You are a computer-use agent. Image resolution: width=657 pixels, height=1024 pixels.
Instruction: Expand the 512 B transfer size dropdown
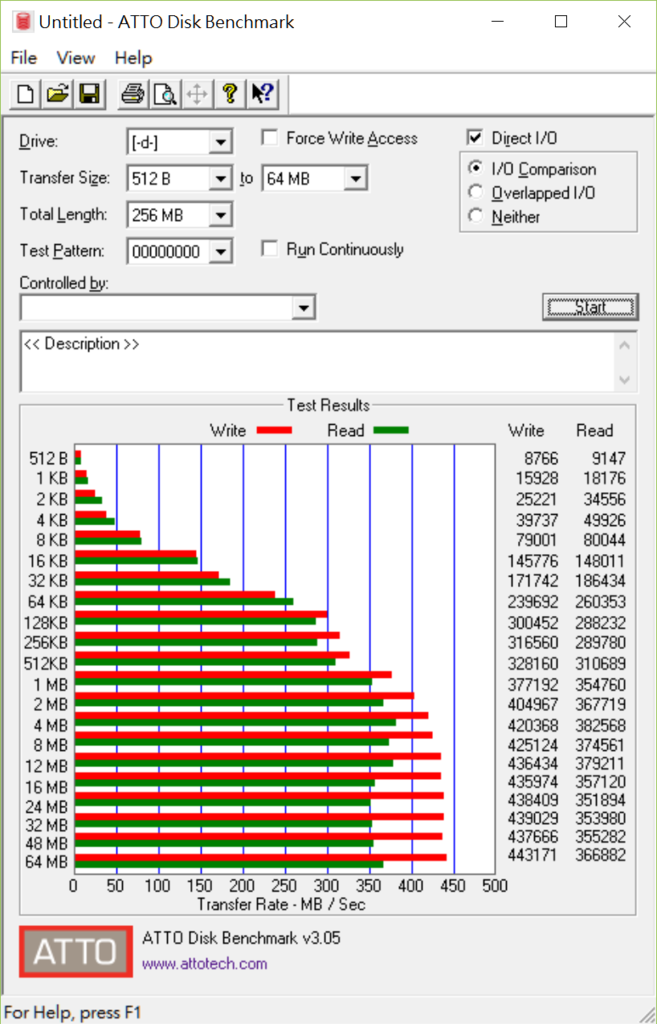[x=220, y=178]
